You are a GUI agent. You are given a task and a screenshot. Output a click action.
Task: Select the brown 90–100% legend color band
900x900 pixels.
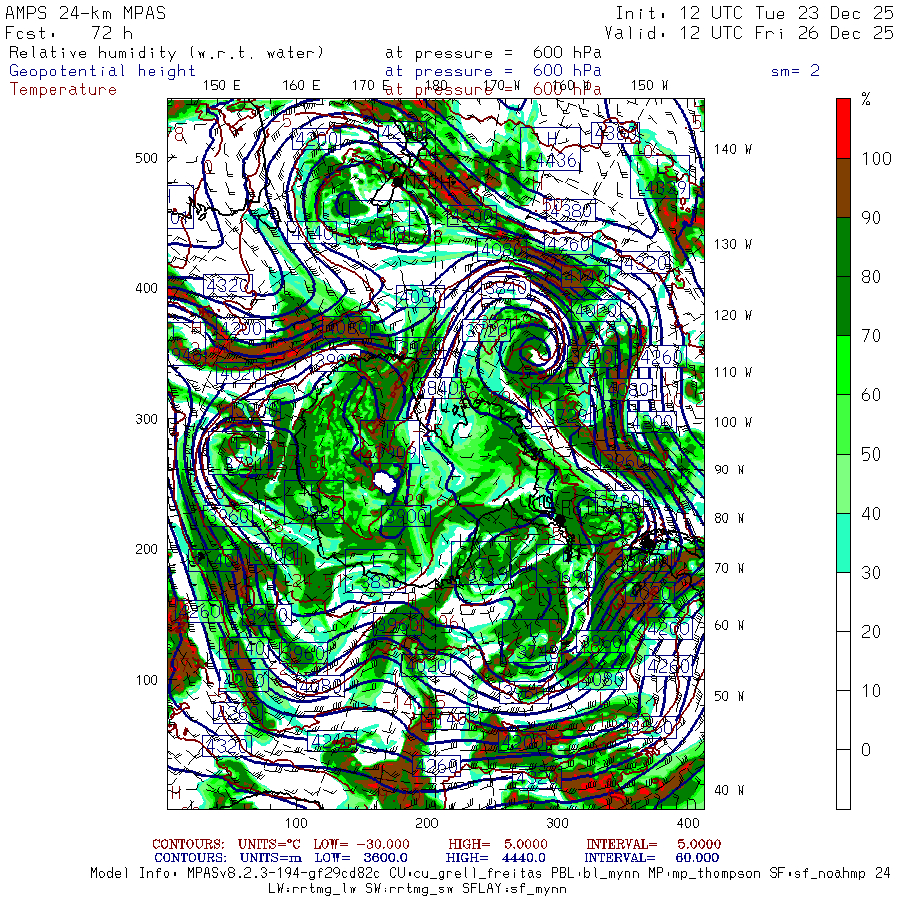click(x=843, y=189)
